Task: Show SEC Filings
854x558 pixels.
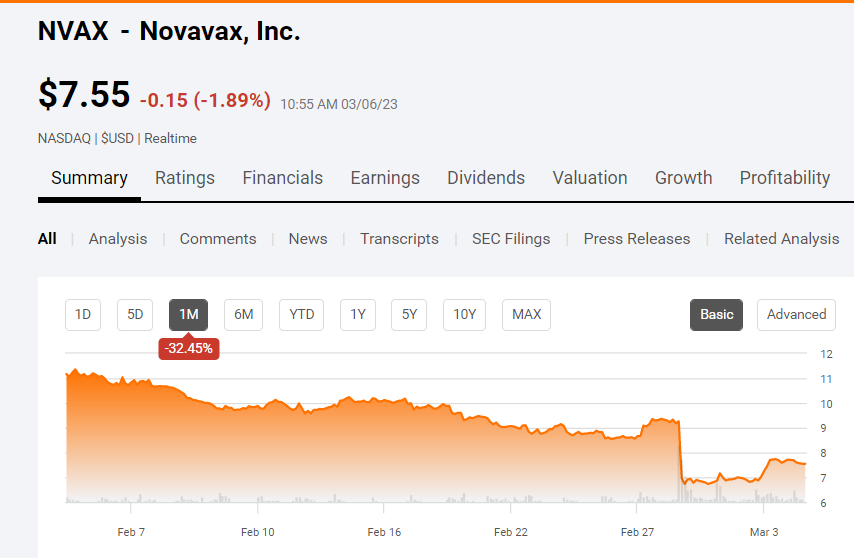Action: click(x=511, y=239)
